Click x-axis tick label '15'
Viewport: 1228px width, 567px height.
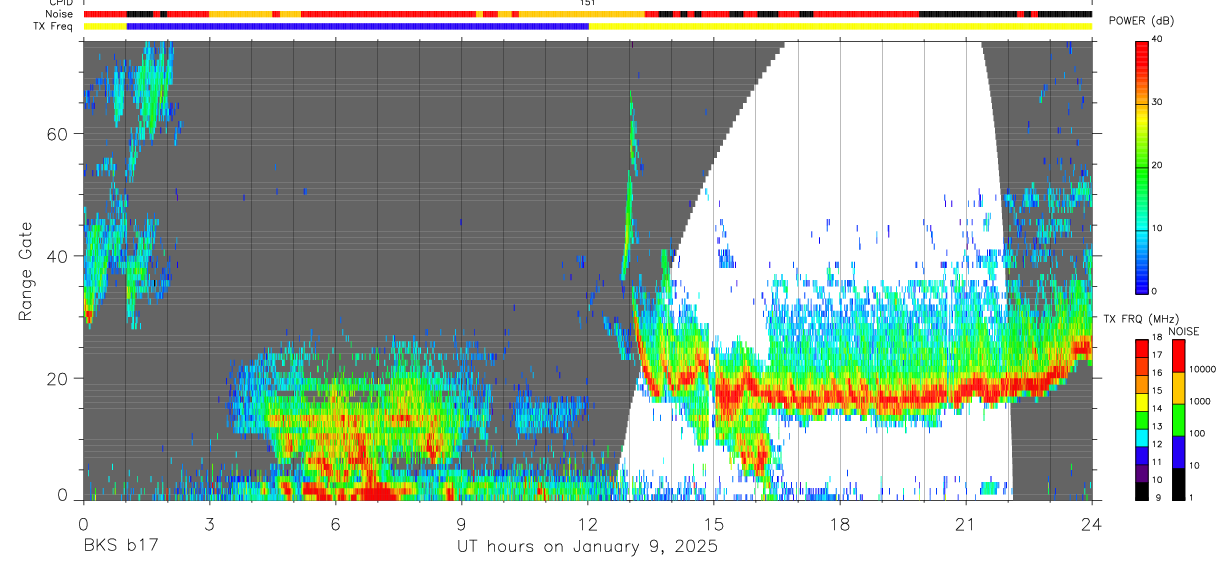pos(713,523)
